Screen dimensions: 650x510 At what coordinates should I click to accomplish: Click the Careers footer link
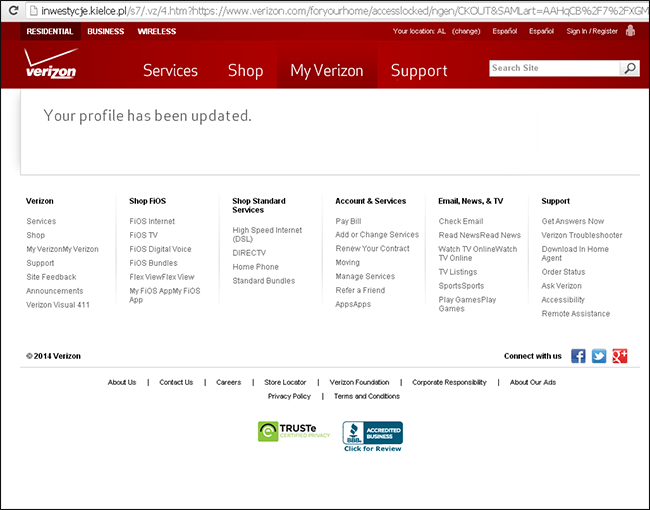click(x=228, y=382)
